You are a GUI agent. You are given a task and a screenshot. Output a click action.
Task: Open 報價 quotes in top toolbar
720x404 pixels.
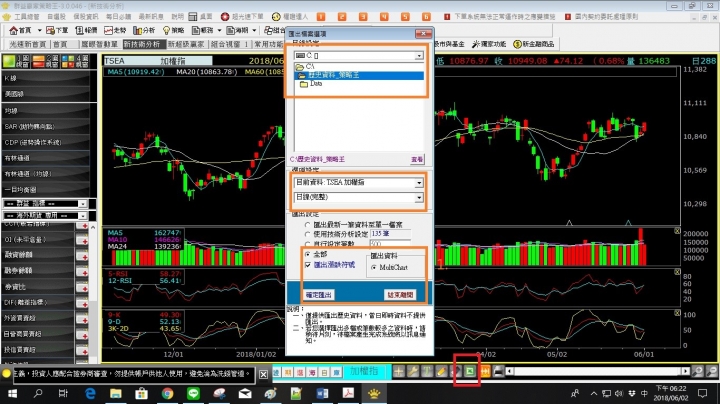click(x=86, y=30)
